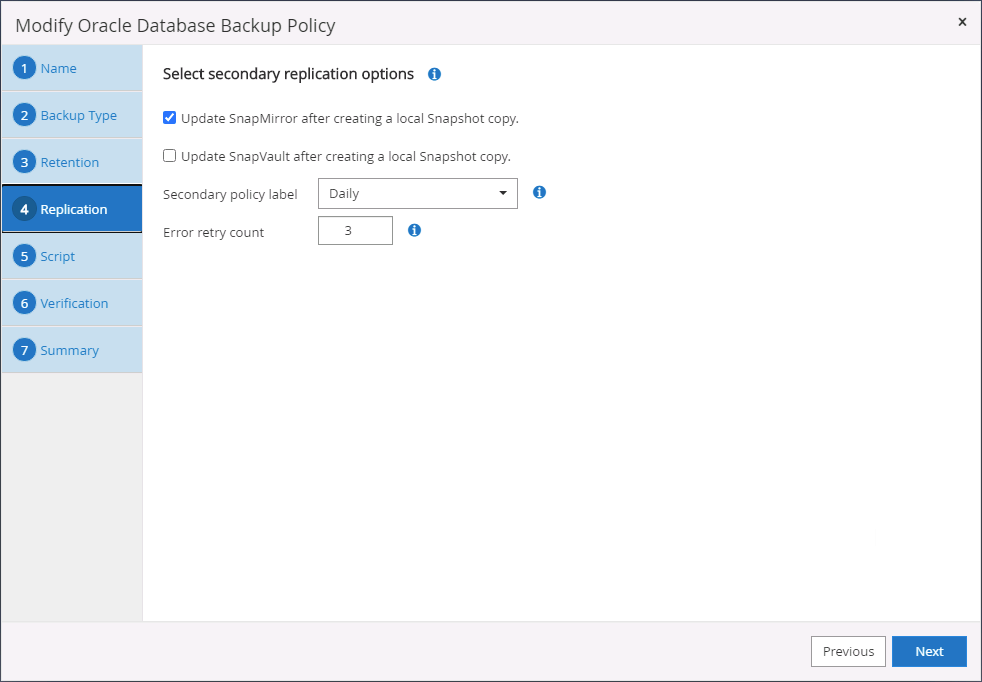Uncheck Update SnapMirror checkbox
The height and width of the screenshot is (682, 982).
[x=170, y=118]
